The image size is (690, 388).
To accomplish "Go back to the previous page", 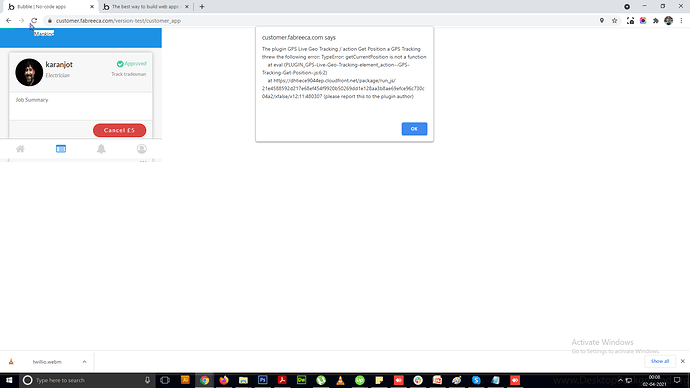I will (8, 21).
